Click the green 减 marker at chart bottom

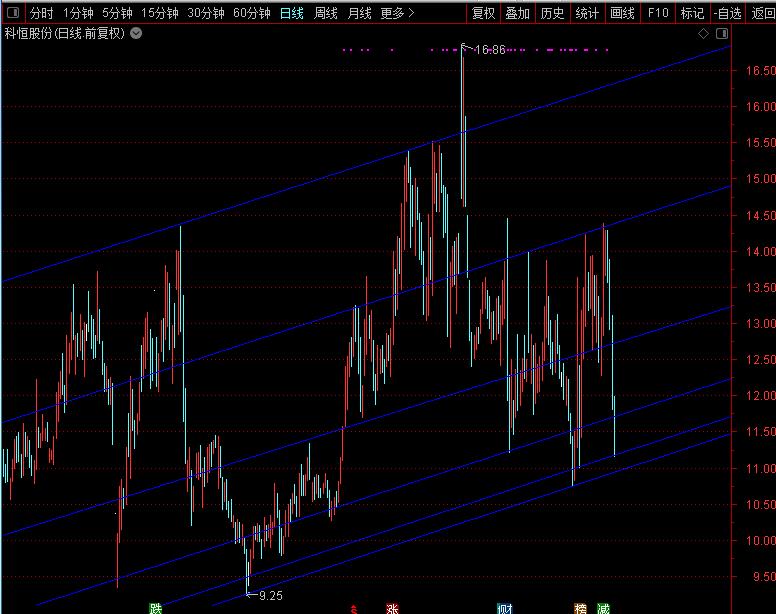(603, 607)
